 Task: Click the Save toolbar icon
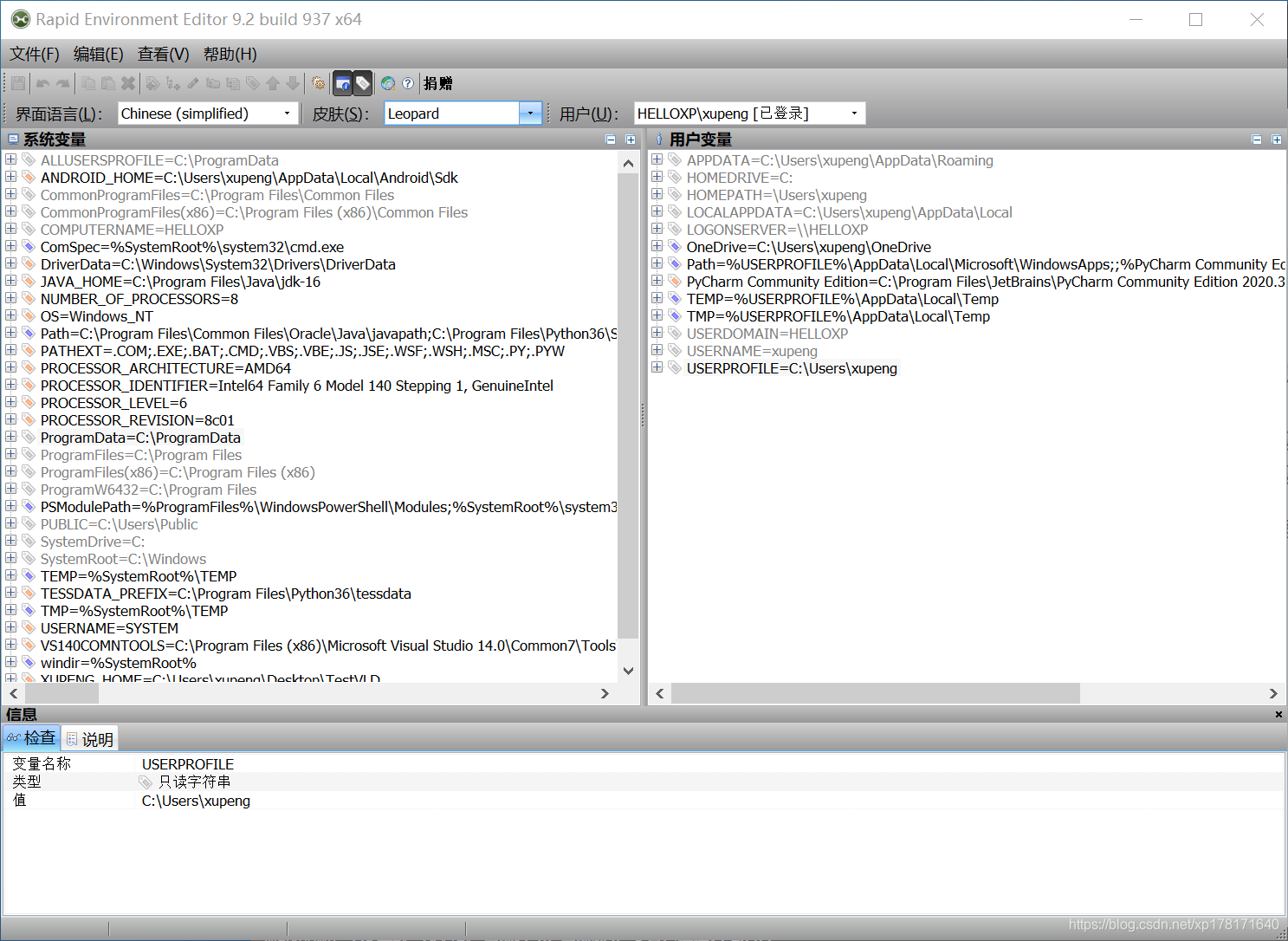(x=17, y=83)
